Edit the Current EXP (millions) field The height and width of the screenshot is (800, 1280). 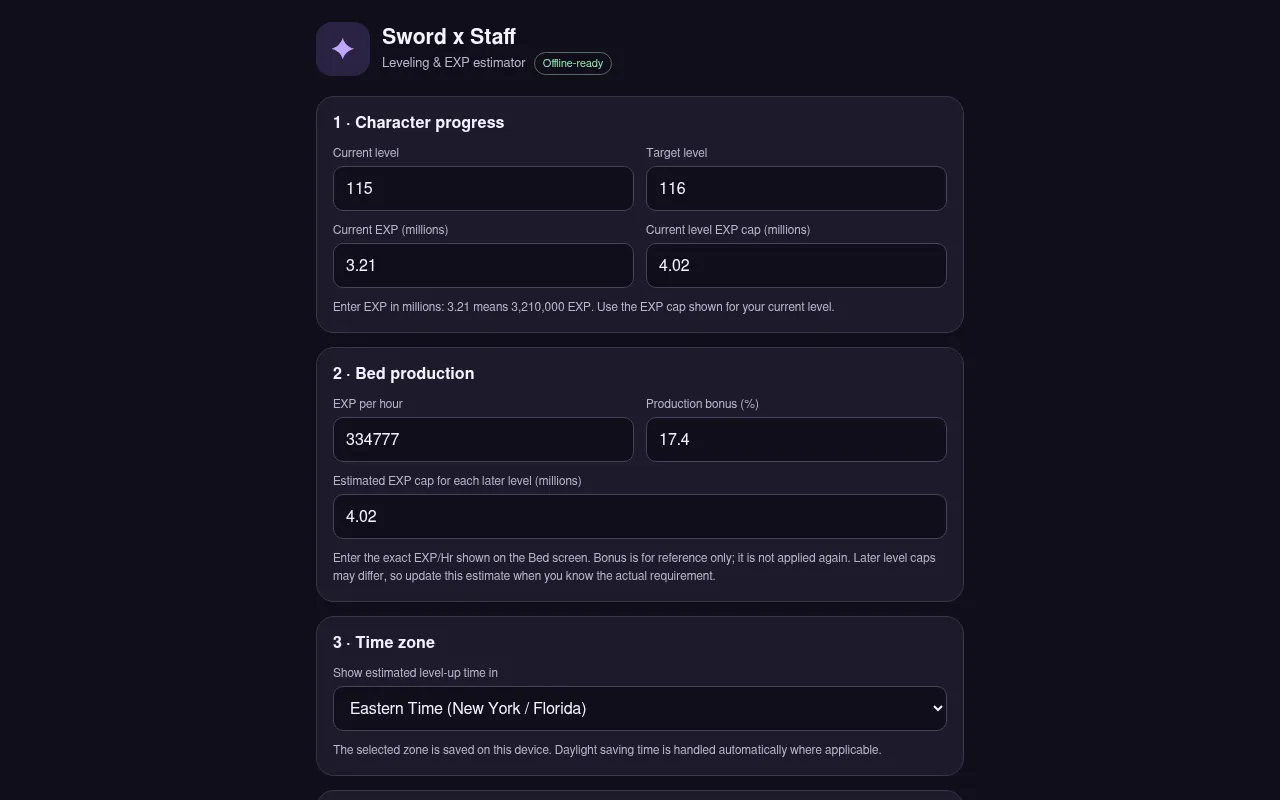(483, 265)
